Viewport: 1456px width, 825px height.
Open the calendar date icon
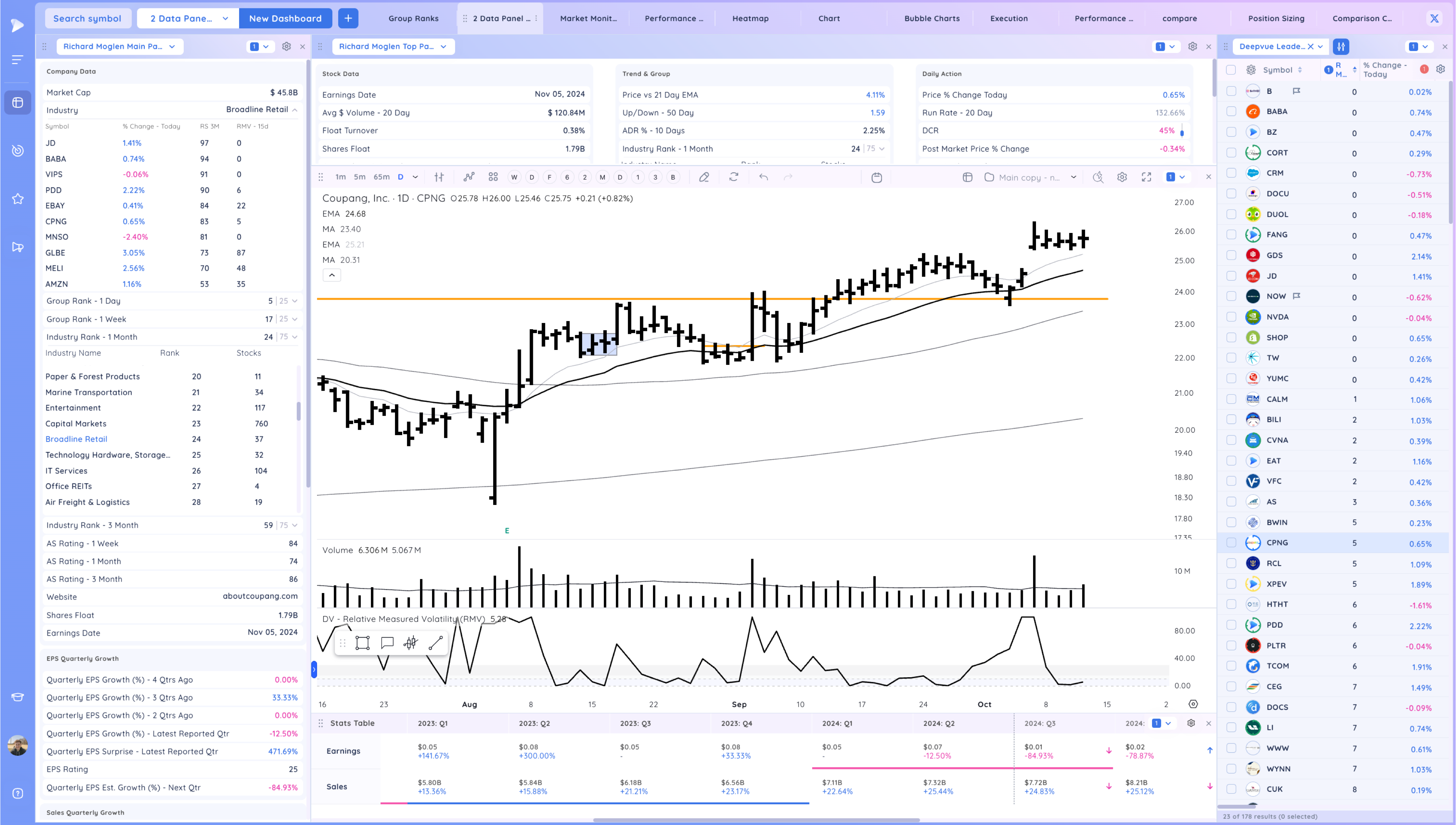[x=877, y=177]
